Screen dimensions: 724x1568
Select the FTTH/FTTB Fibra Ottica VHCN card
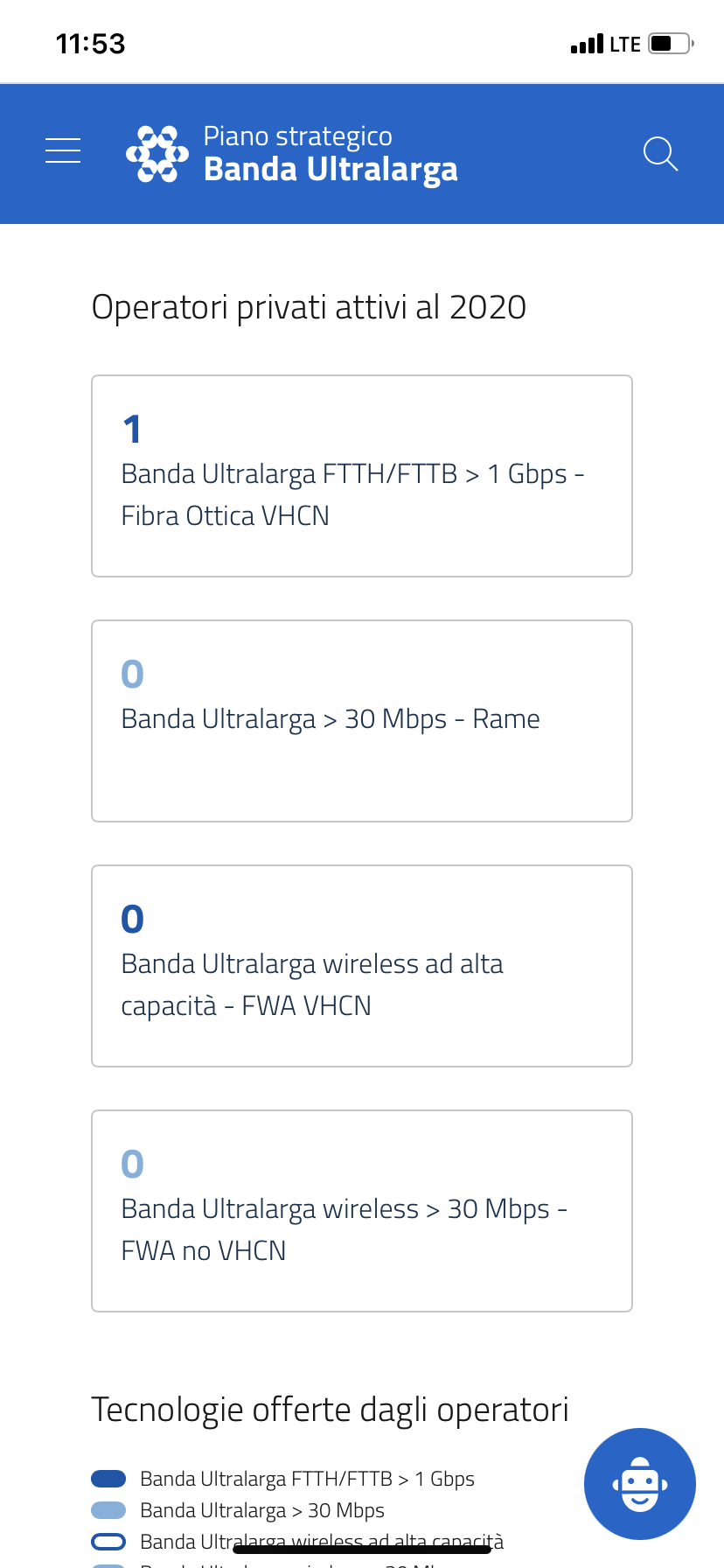point(362,476)
